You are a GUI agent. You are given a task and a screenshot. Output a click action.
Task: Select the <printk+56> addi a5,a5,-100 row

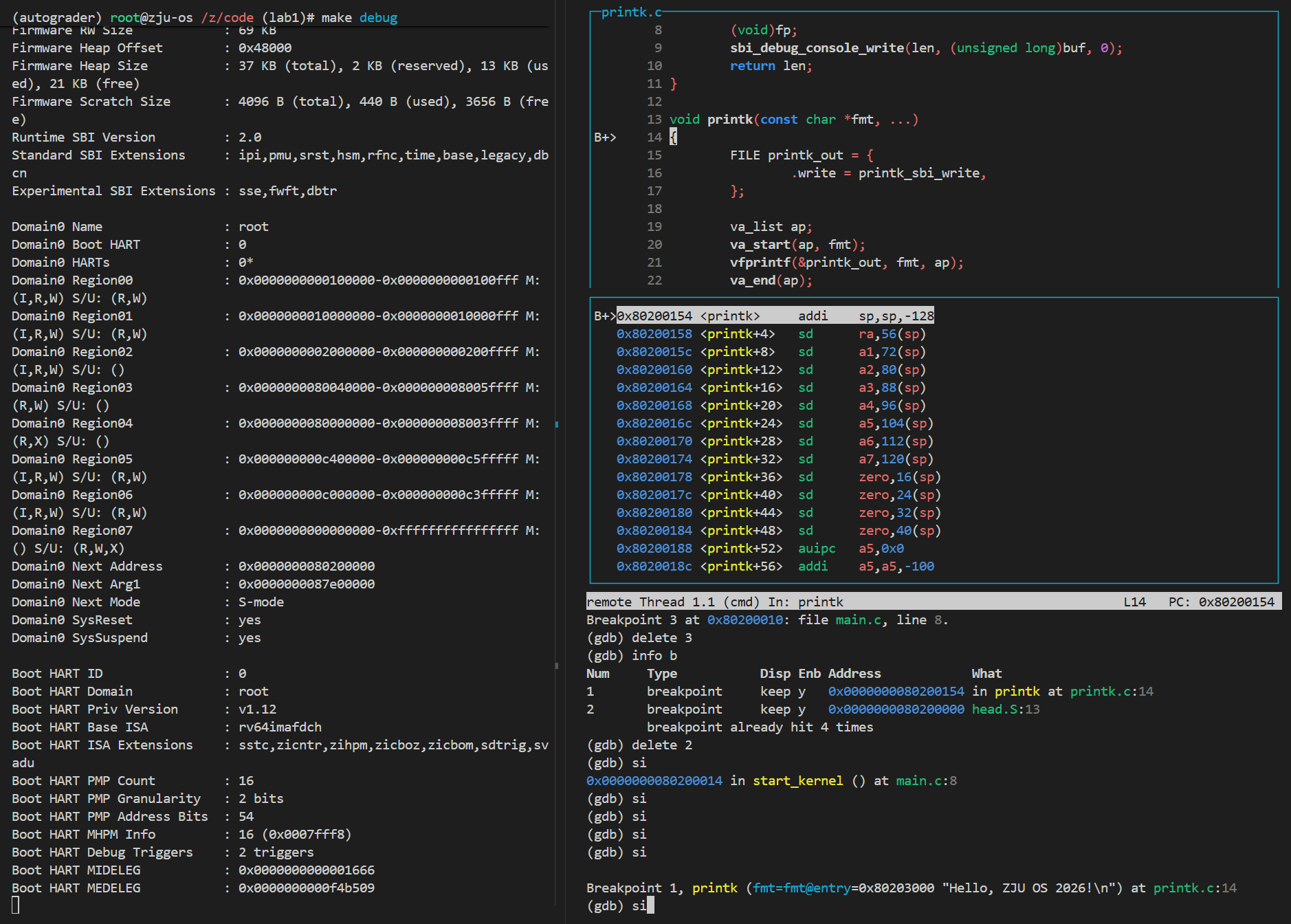[x=775, y=566]
